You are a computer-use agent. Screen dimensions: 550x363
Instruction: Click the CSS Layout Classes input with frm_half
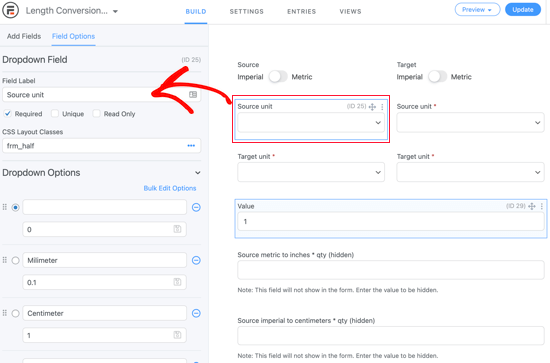pyautogui.click(x=101, y=146)
